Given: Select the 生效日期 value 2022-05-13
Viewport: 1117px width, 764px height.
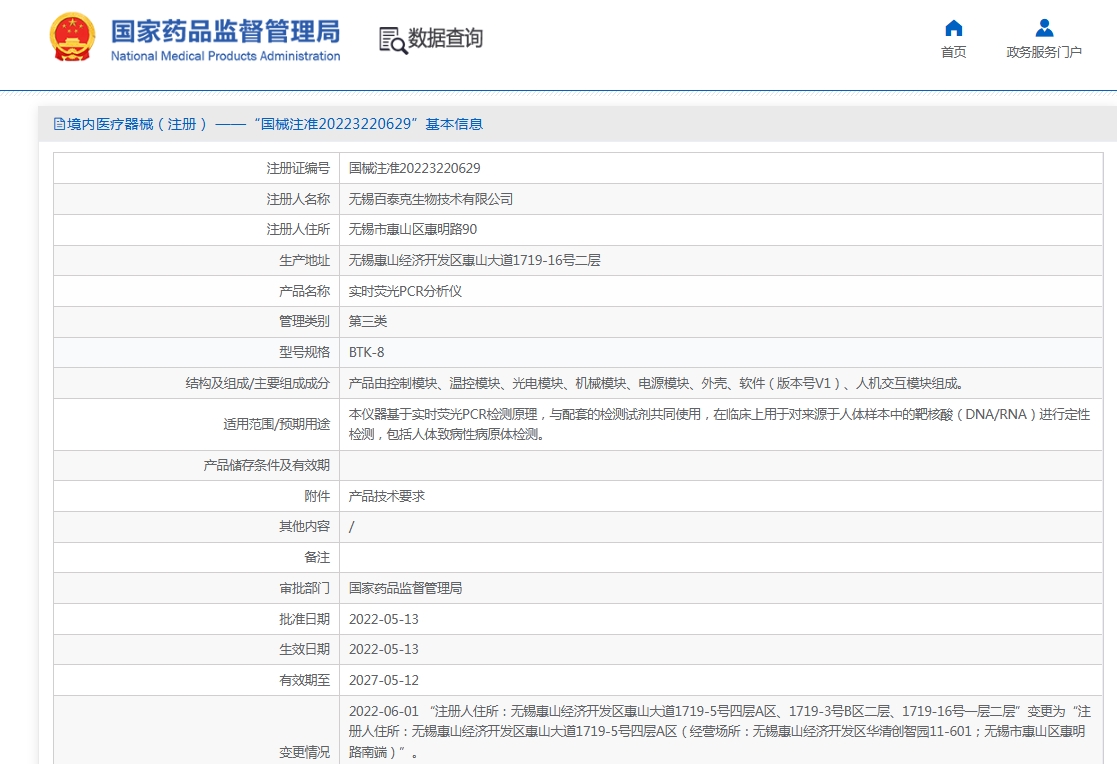Looking at the screenshot, I should [383, 649].
